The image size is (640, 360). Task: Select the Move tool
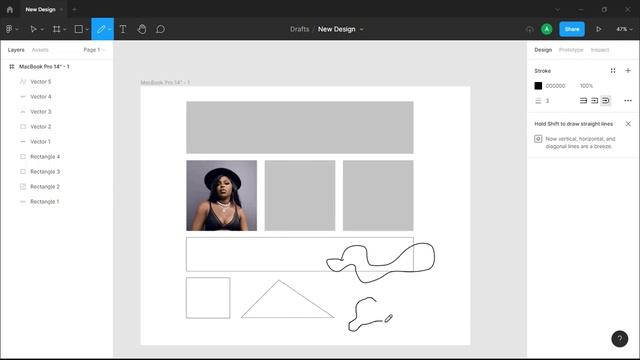point(33,29)
